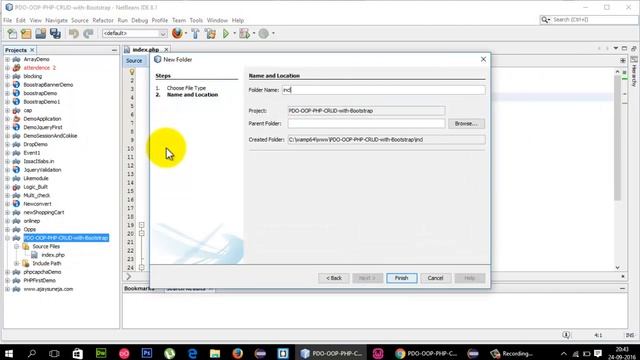Close the index.php editor tab

166,50
